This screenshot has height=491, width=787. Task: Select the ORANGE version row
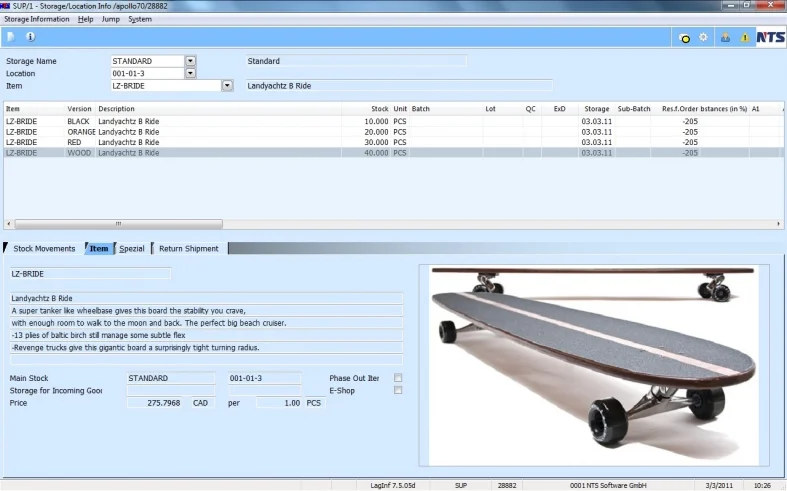coord(393,132)
